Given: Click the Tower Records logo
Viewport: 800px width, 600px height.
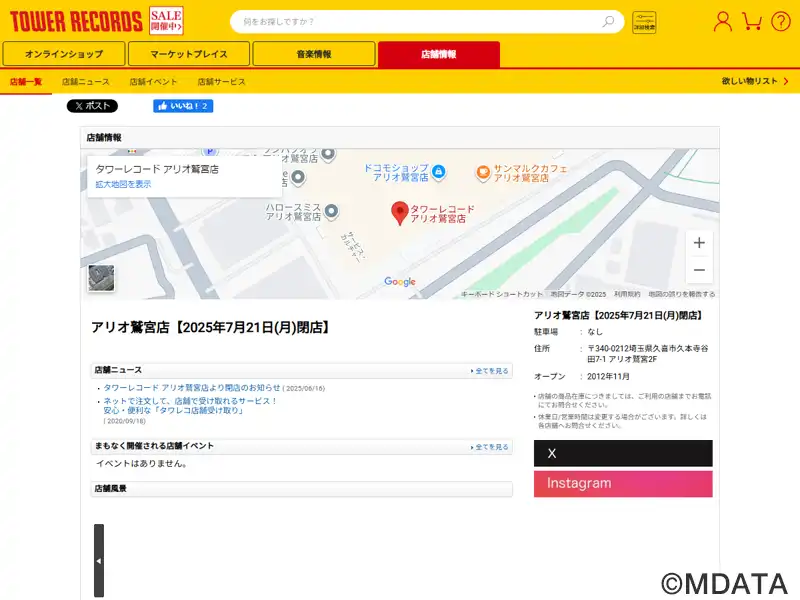Looking at the screenshot, I should click(x=76, y=21).
